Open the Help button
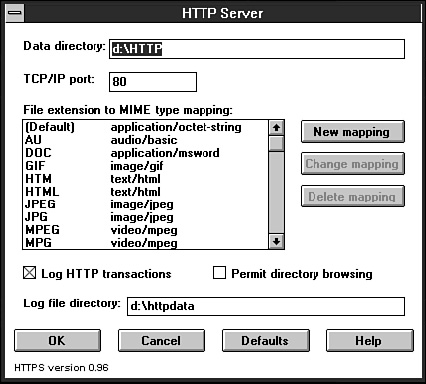Viewport: 426px width, 384px height. [370, 341]
